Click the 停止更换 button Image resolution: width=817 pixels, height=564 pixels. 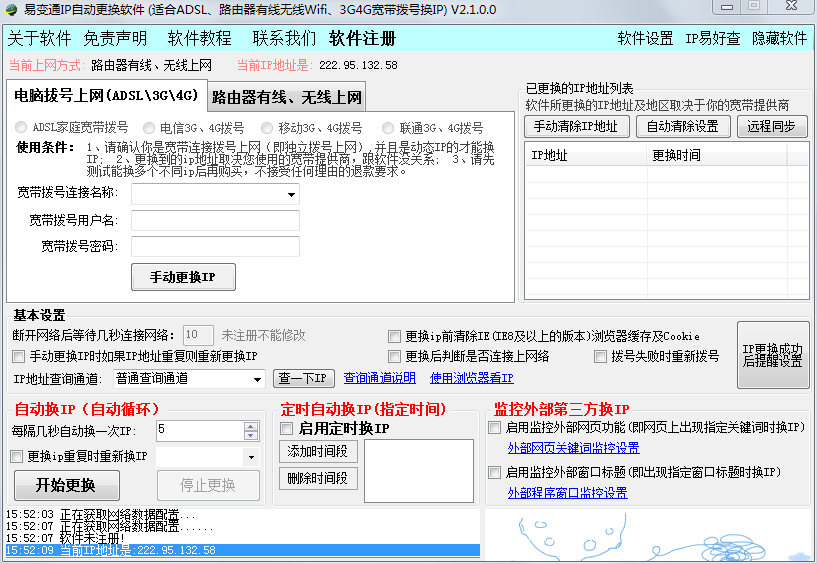click(208, 485)
